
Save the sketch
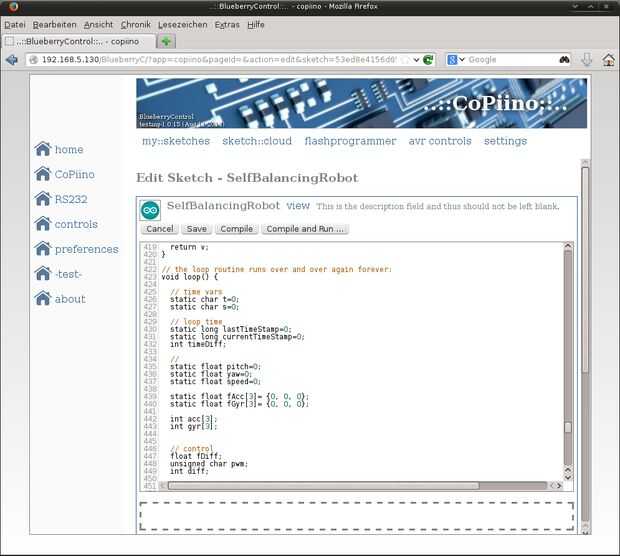pyautogui.click(x=197, y=229)
